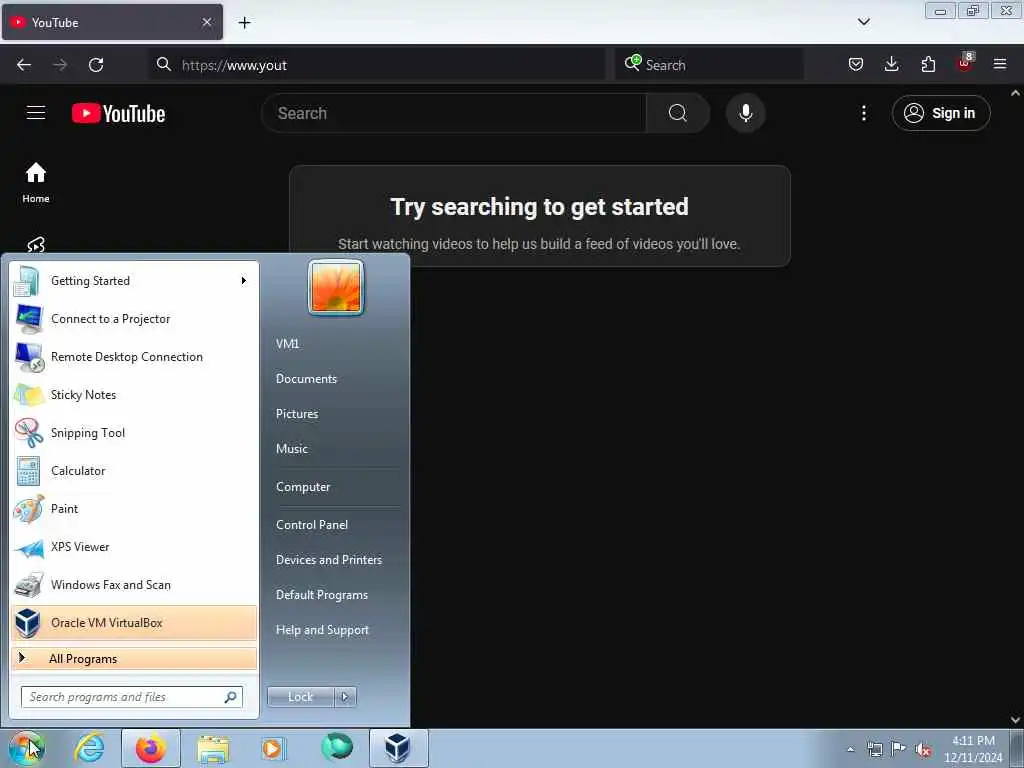Open Remote Desktop Connection

pos(134,357)
